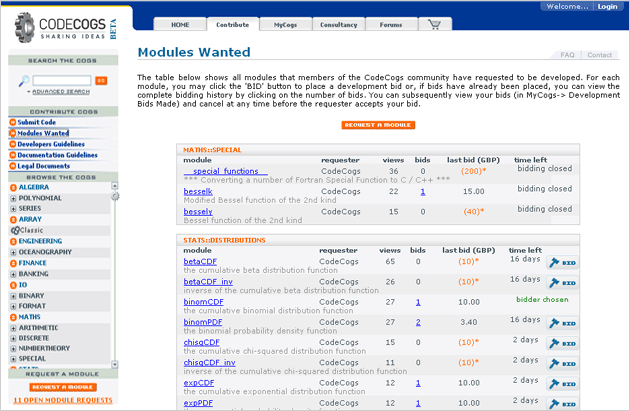Click the orange search go button

101,79
